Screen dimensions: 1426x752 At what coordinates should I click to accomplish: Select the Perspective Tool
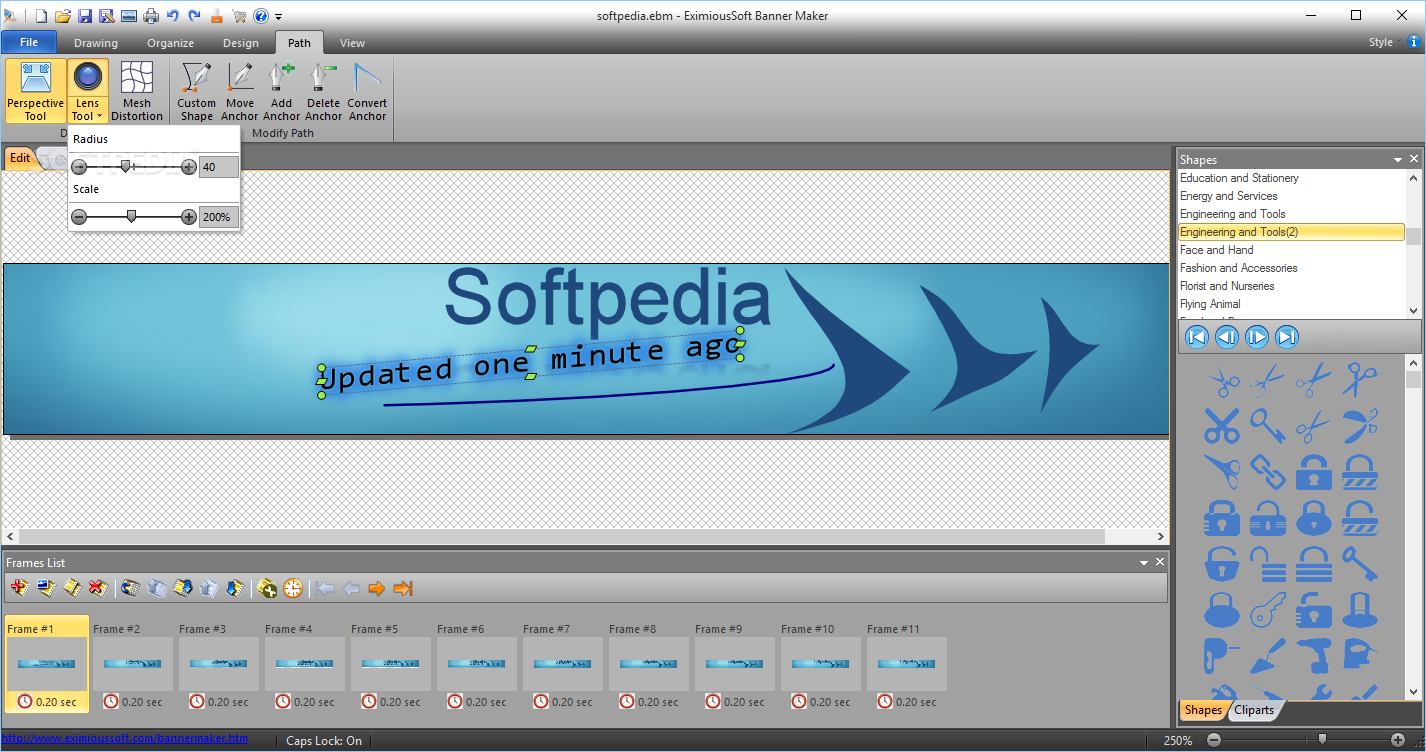pos(35,91)
